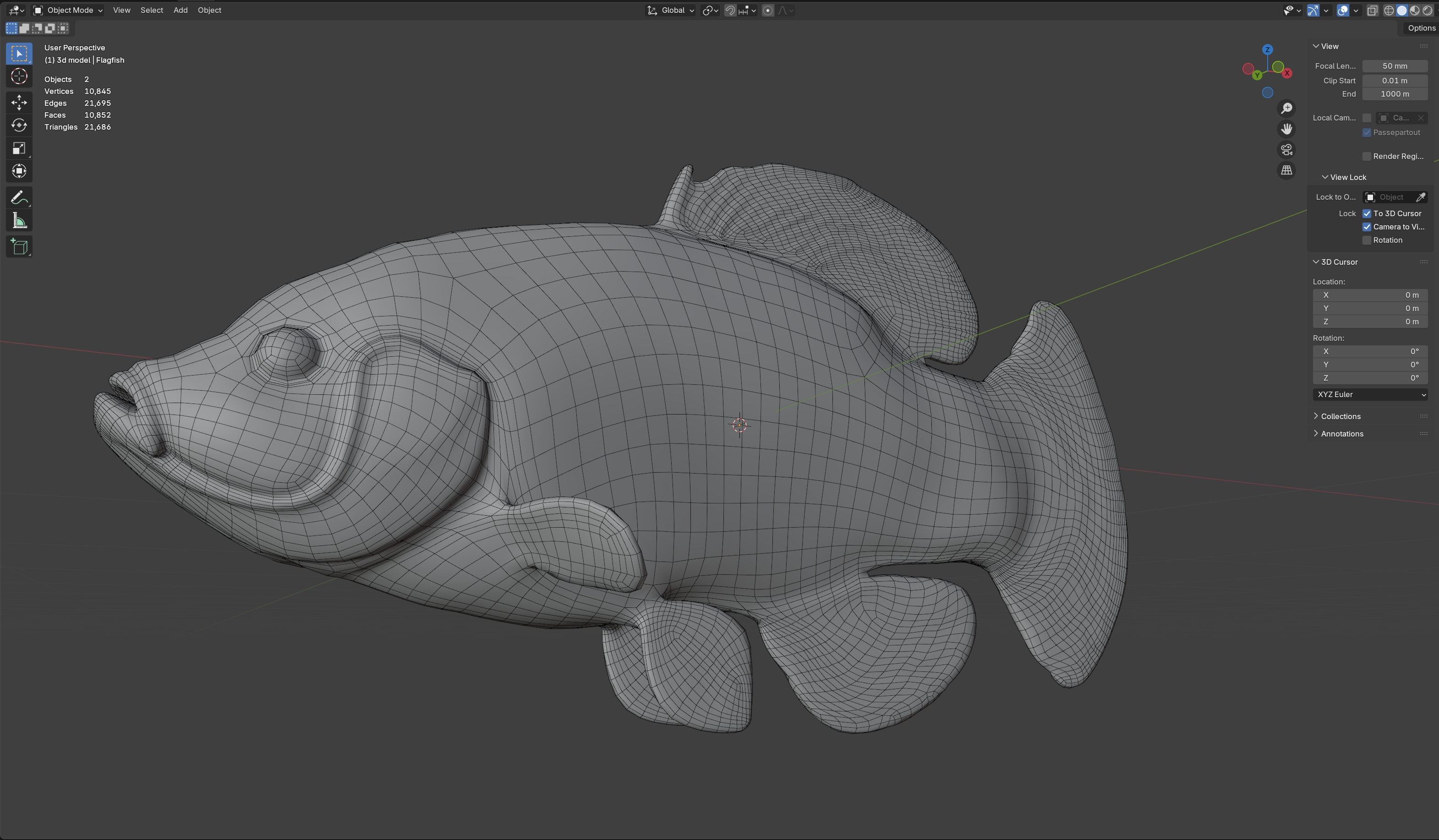
Task: Select the Add Cube tool
Action: [19, 247]
